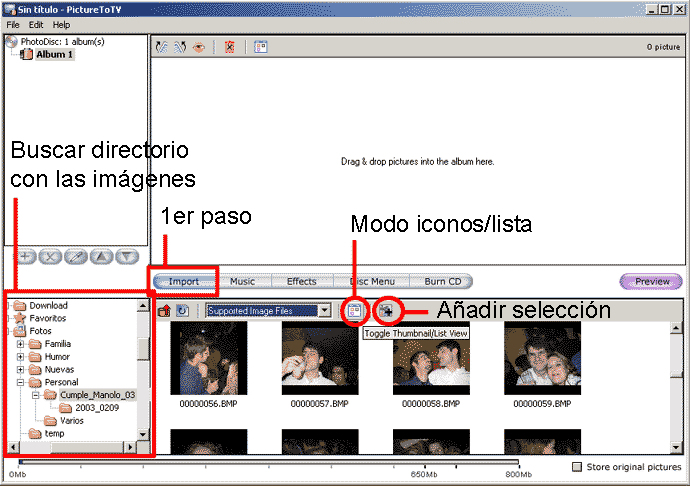Switch to the Burn CD tab
This screenshot has height=486, width=690.
441,281
